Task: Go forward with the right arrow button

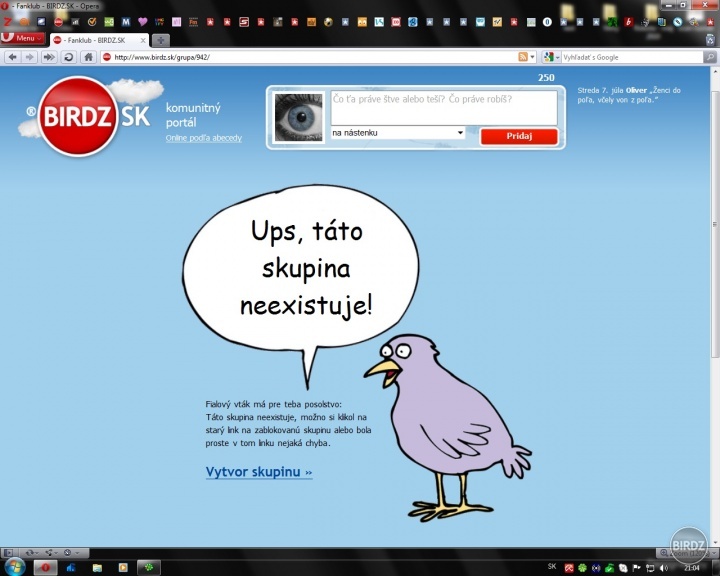Action: click(29, 57)
